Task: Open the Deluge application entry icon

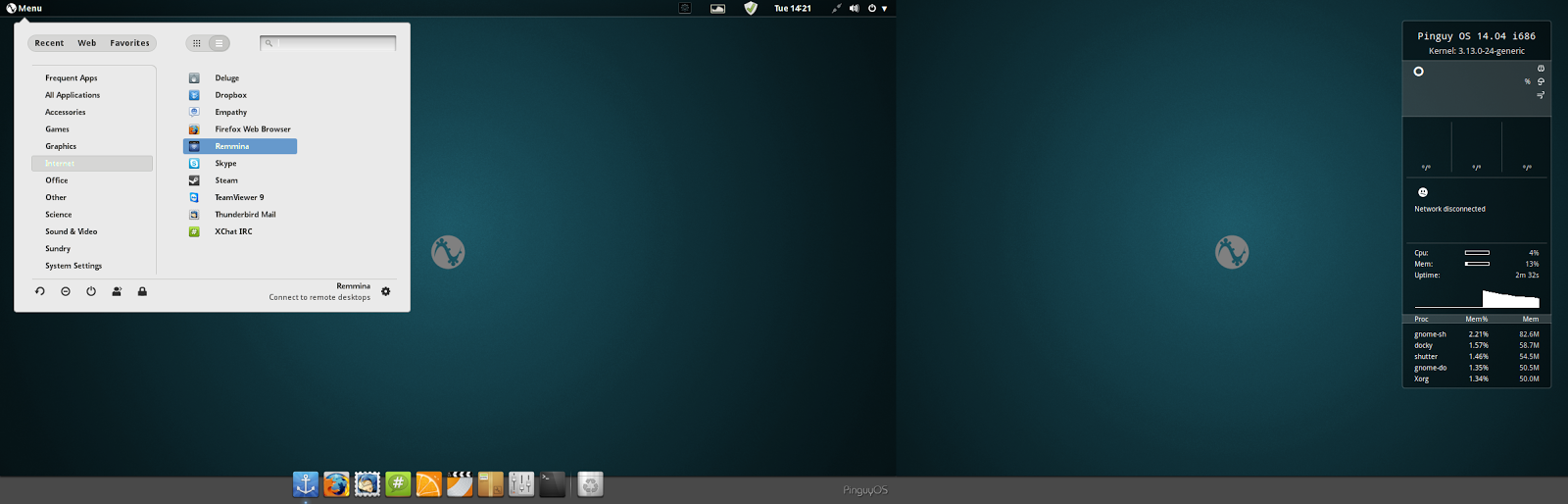Action: point(194,77)
